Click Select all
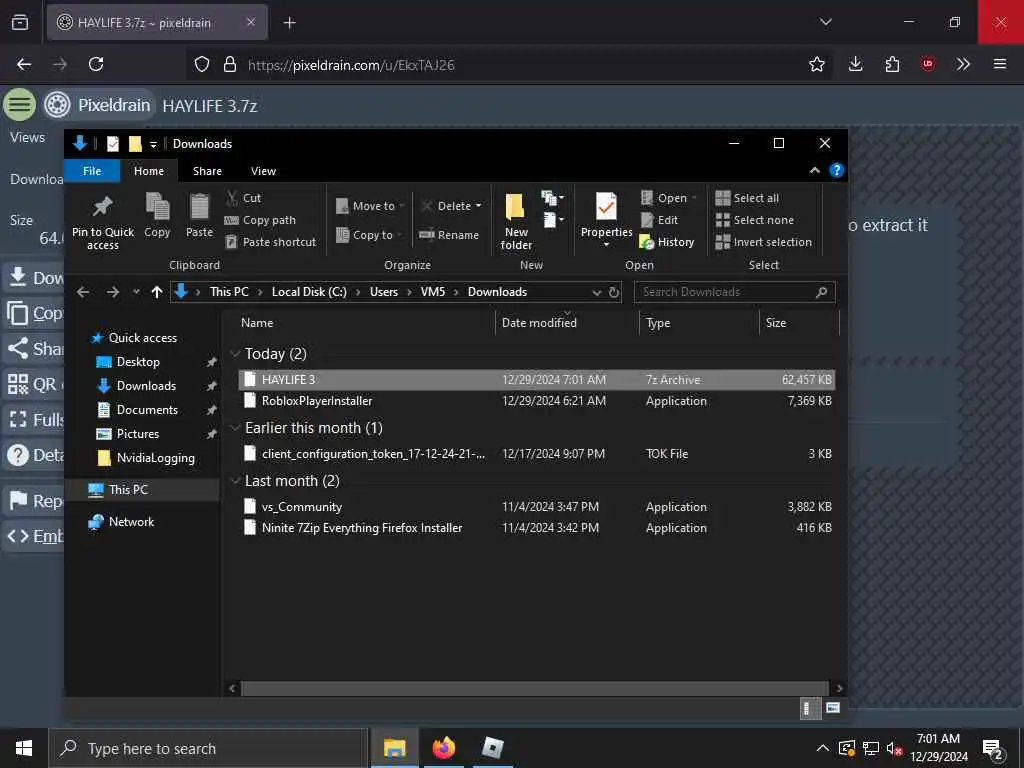 point(748,198)
